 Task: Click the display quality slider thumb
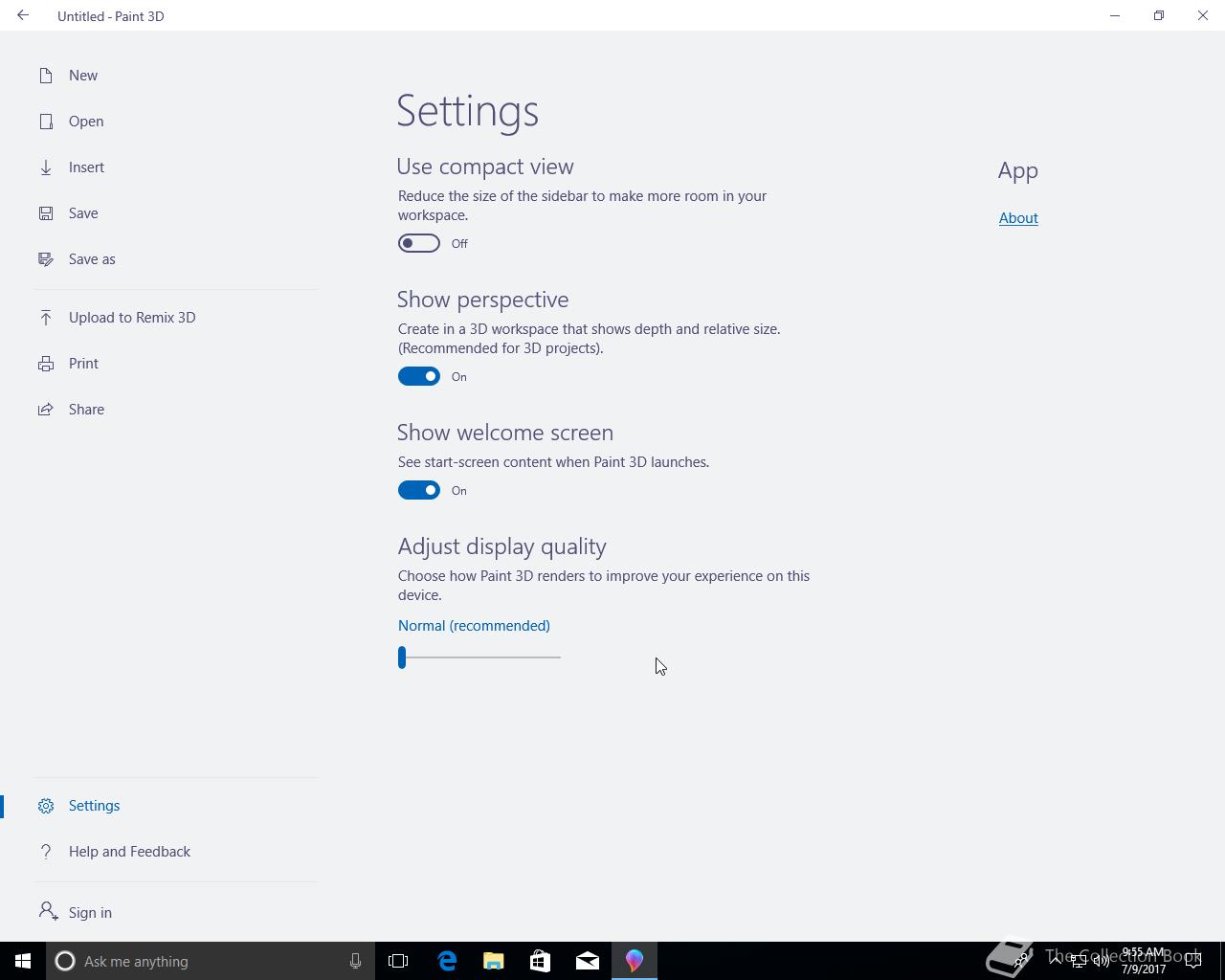[402, 657]
